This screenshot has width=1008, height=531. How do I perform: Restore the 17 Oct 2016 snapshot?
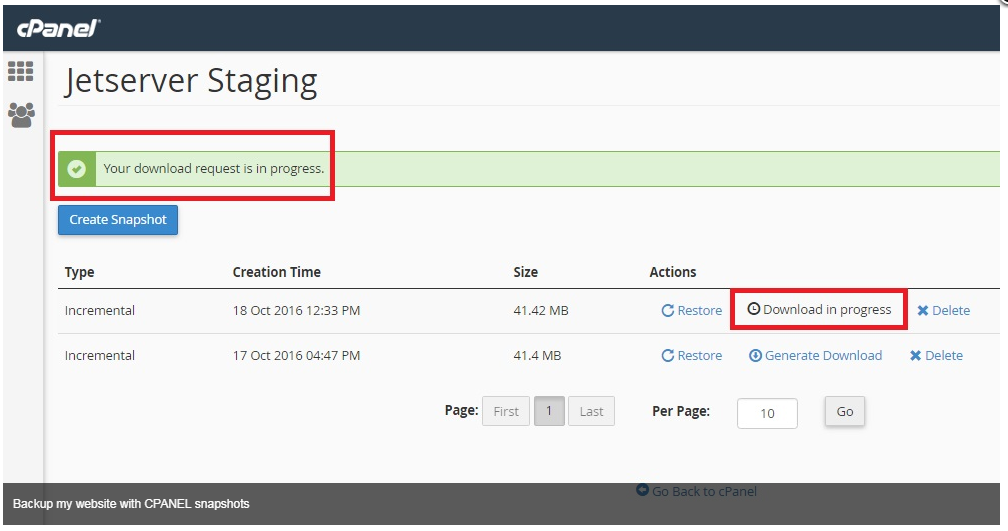pyautogui.click(x=692, y=356)
